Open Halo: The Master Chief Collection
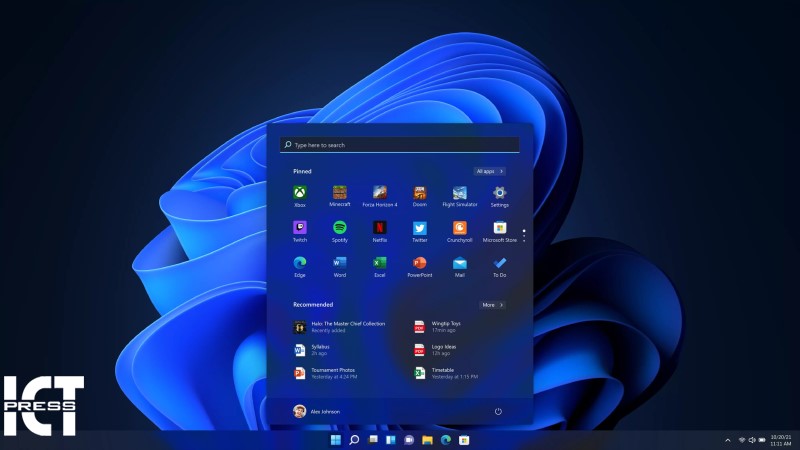 coord(340,327)
